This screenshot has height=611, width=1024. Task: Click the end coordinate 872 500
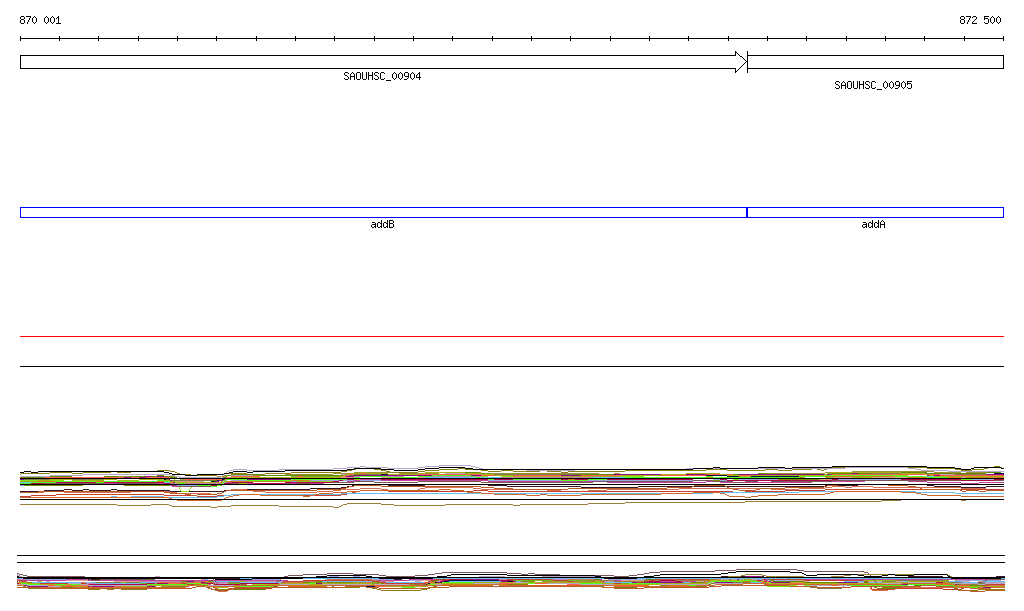pos(980,20)
